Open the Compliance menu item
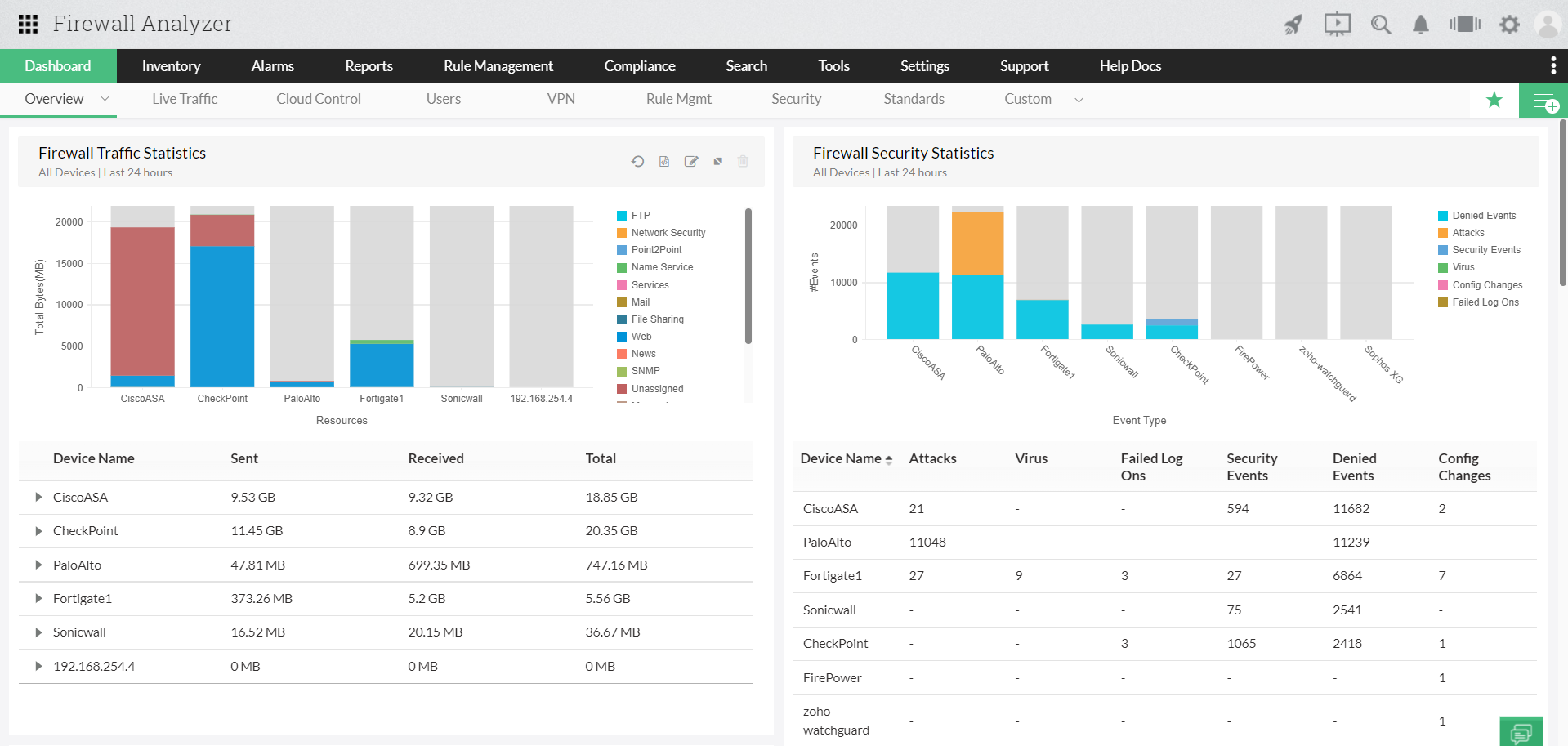The height and width of the screenshot is (746, 1568). (x=640, y=65)
